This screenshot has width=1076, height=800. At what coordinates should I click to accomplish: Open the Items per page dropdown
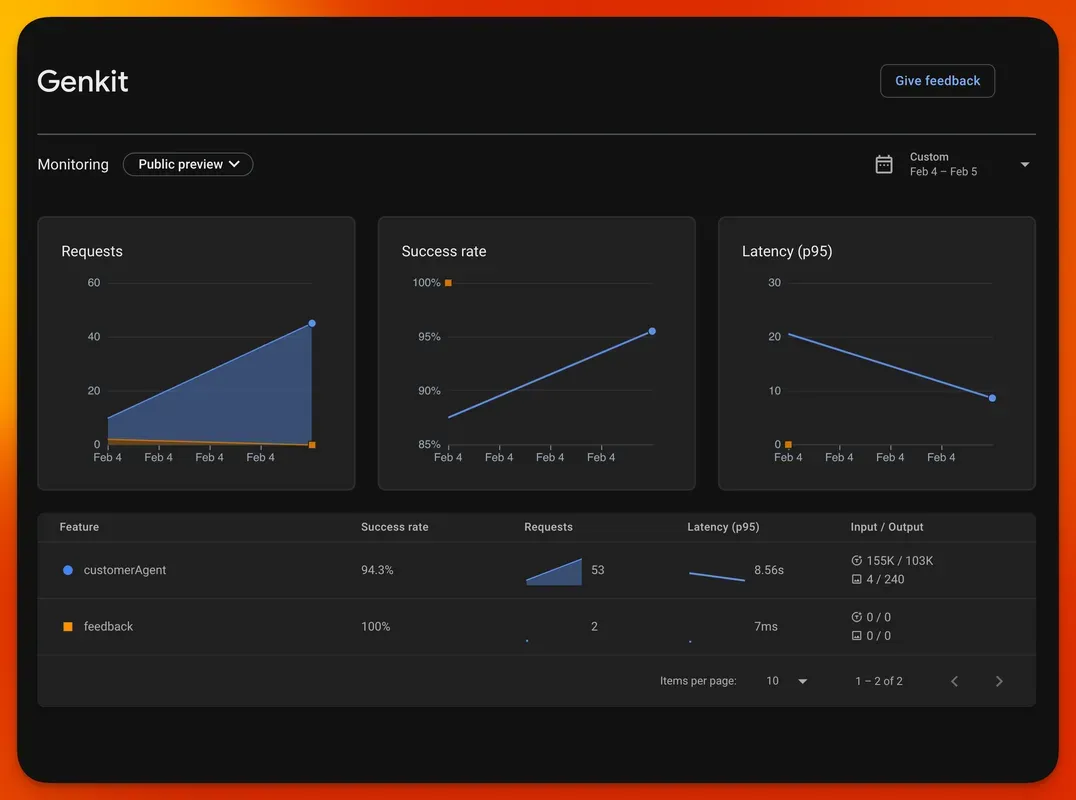click(786, 681)
